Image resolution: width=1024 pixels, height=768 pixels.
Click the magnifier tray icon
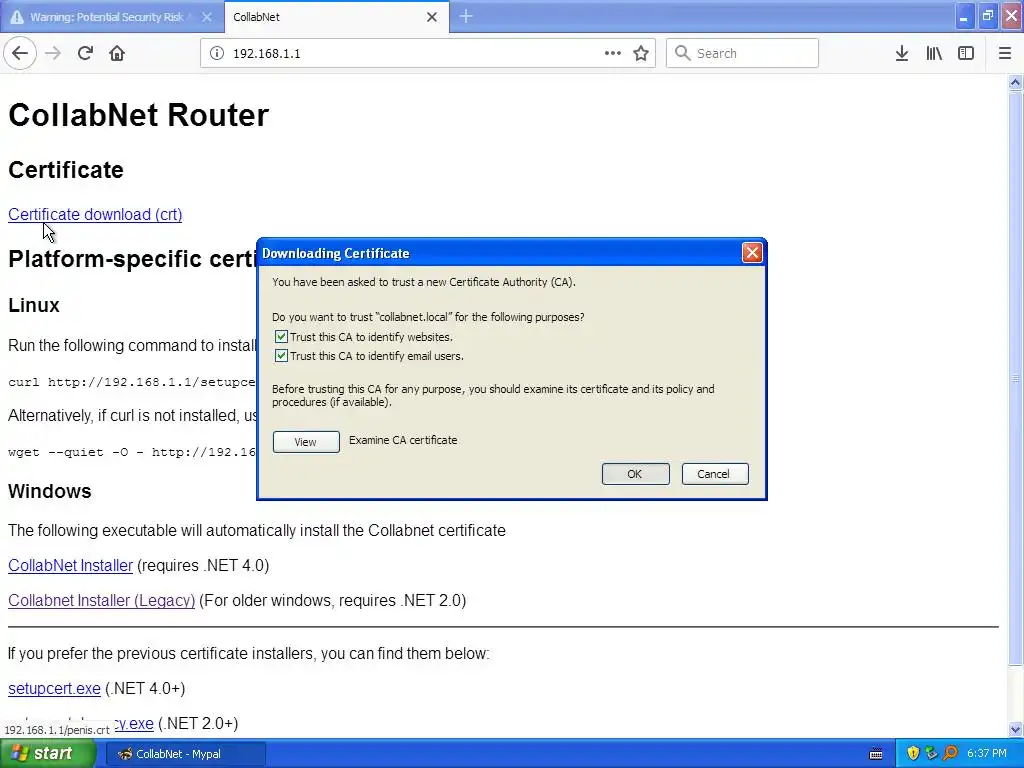(x=950, y=754)
